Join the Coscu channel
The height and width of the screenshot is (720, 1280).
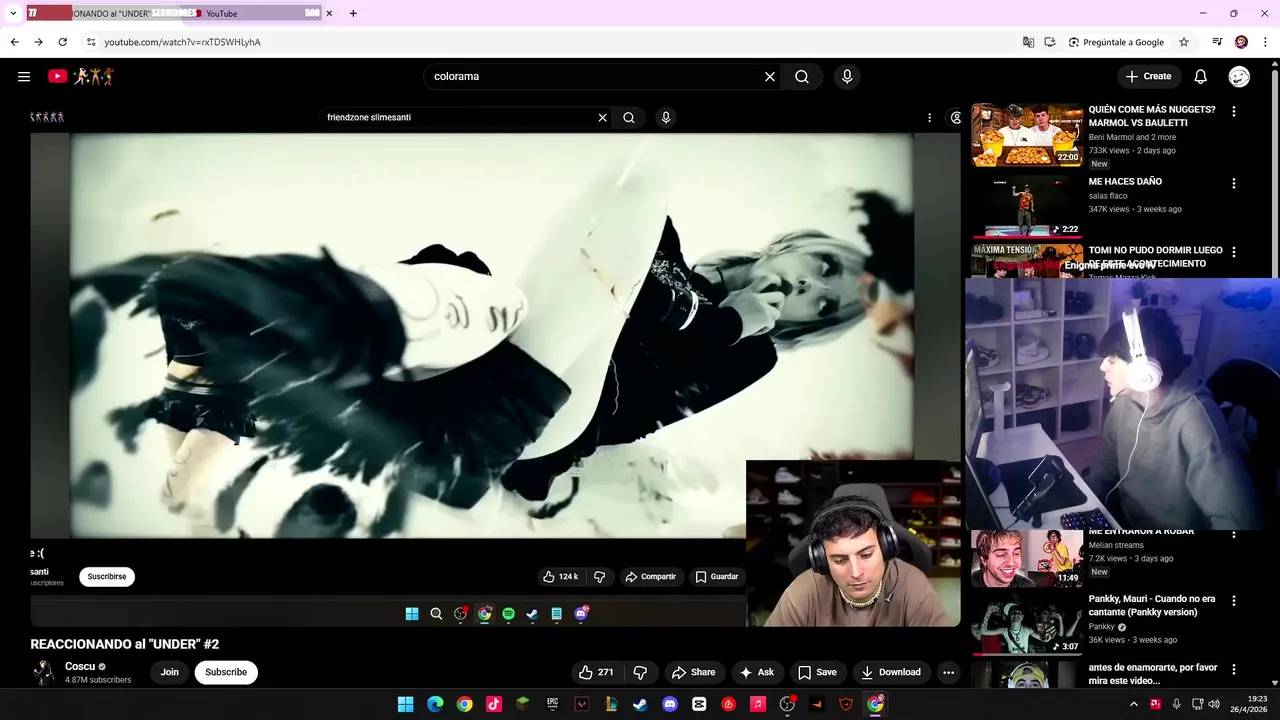click(170, 672)
